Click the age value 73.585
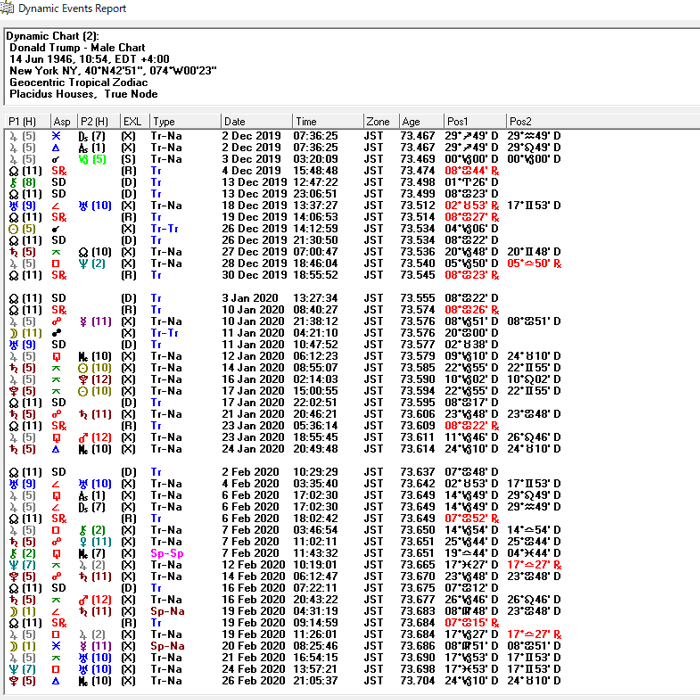The height and width of the screenshot is (700, 700). (x=418, y=368)
